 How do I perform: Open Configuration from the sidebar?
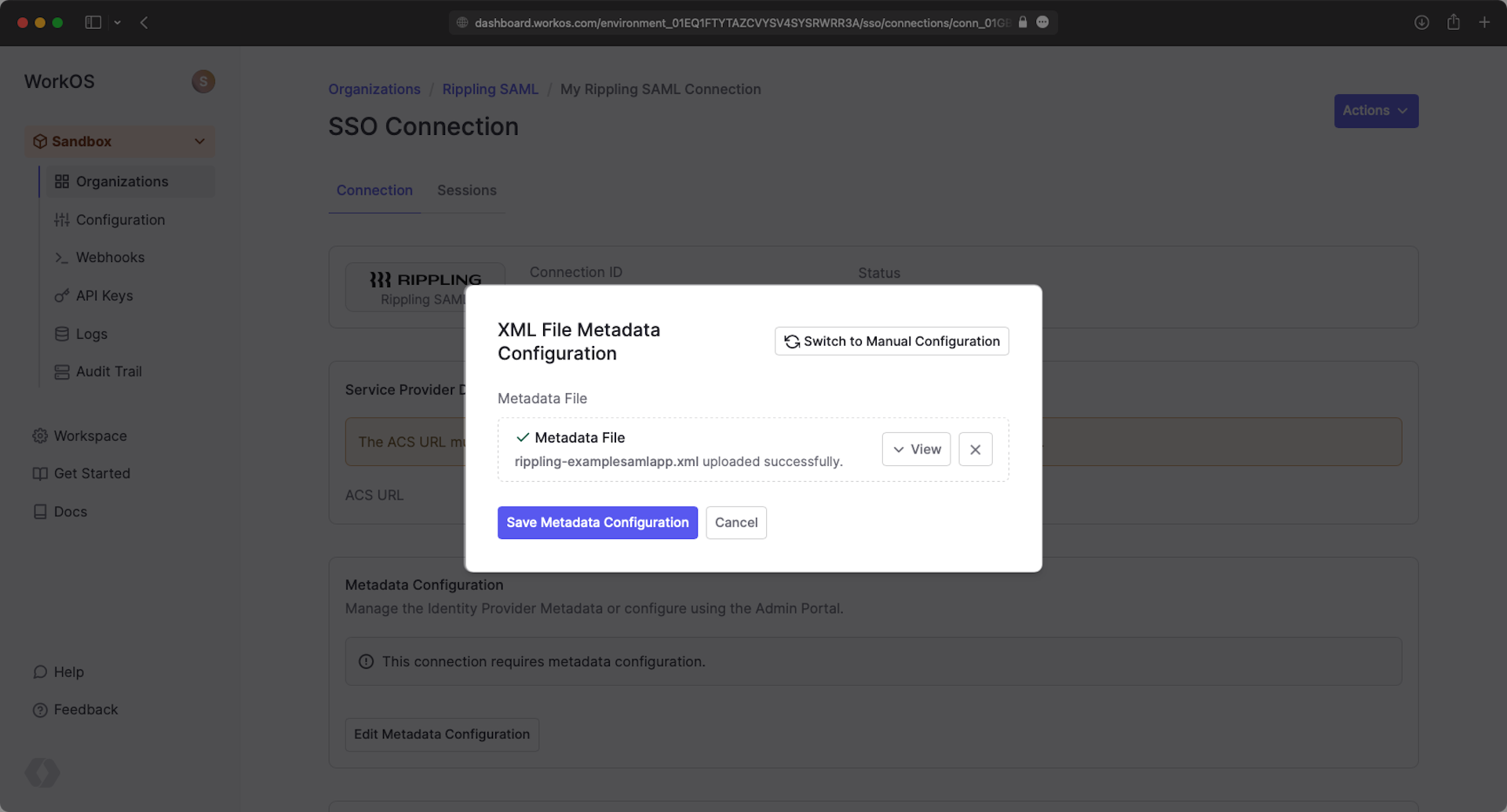pyautogui.click(x=120, y=220)
